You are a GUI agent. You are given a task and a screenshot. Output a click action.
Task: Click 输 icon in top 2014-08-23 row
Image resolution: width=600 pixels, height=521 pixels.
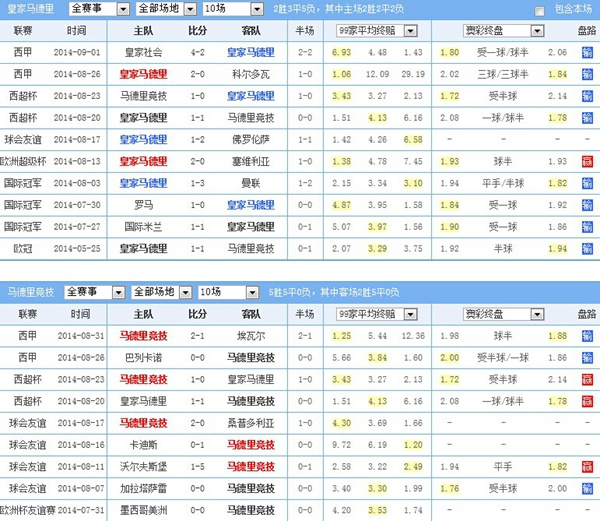[x=587, y=96]
